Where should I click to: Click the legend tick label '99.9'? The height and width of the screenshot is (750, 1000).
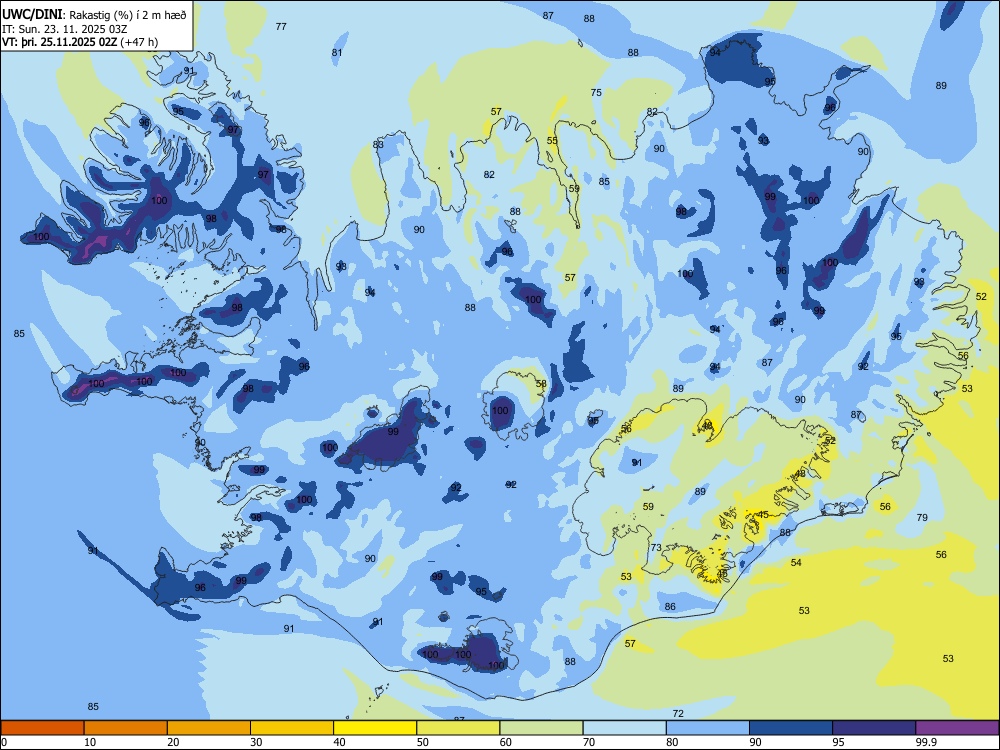[x=925, y=742]
